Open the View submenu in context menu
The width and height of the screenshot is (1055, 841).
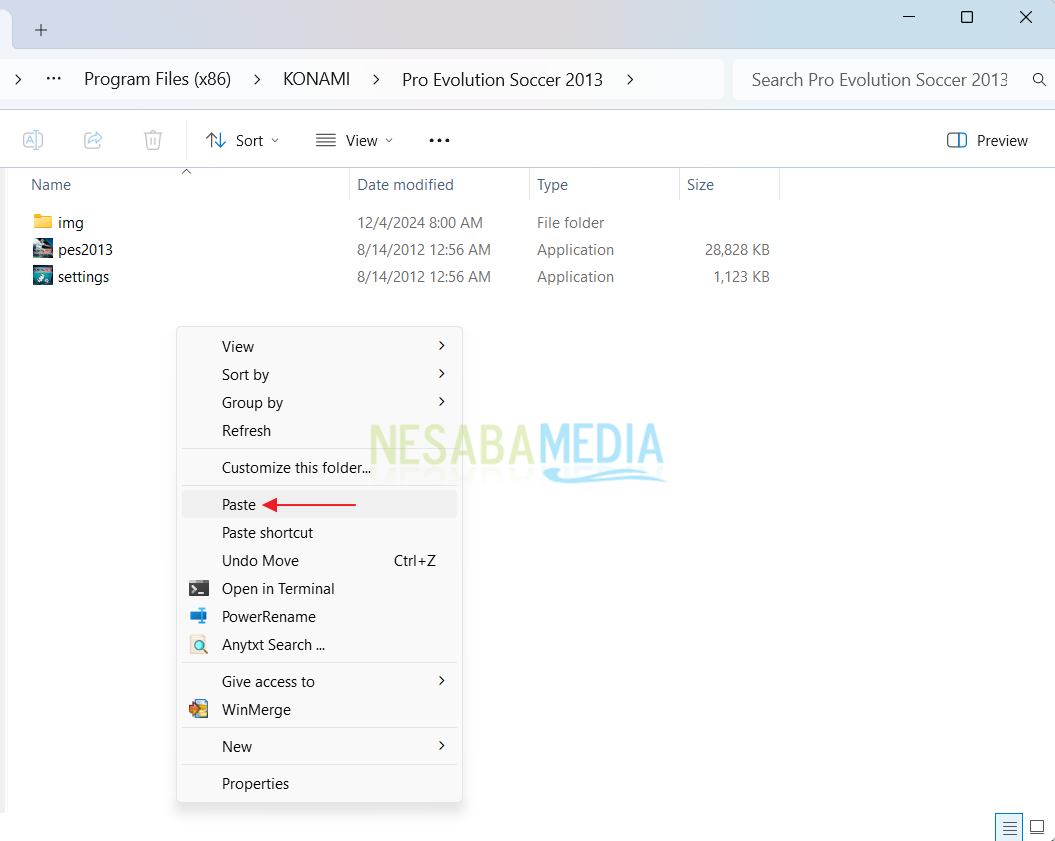tap(319, 346)
